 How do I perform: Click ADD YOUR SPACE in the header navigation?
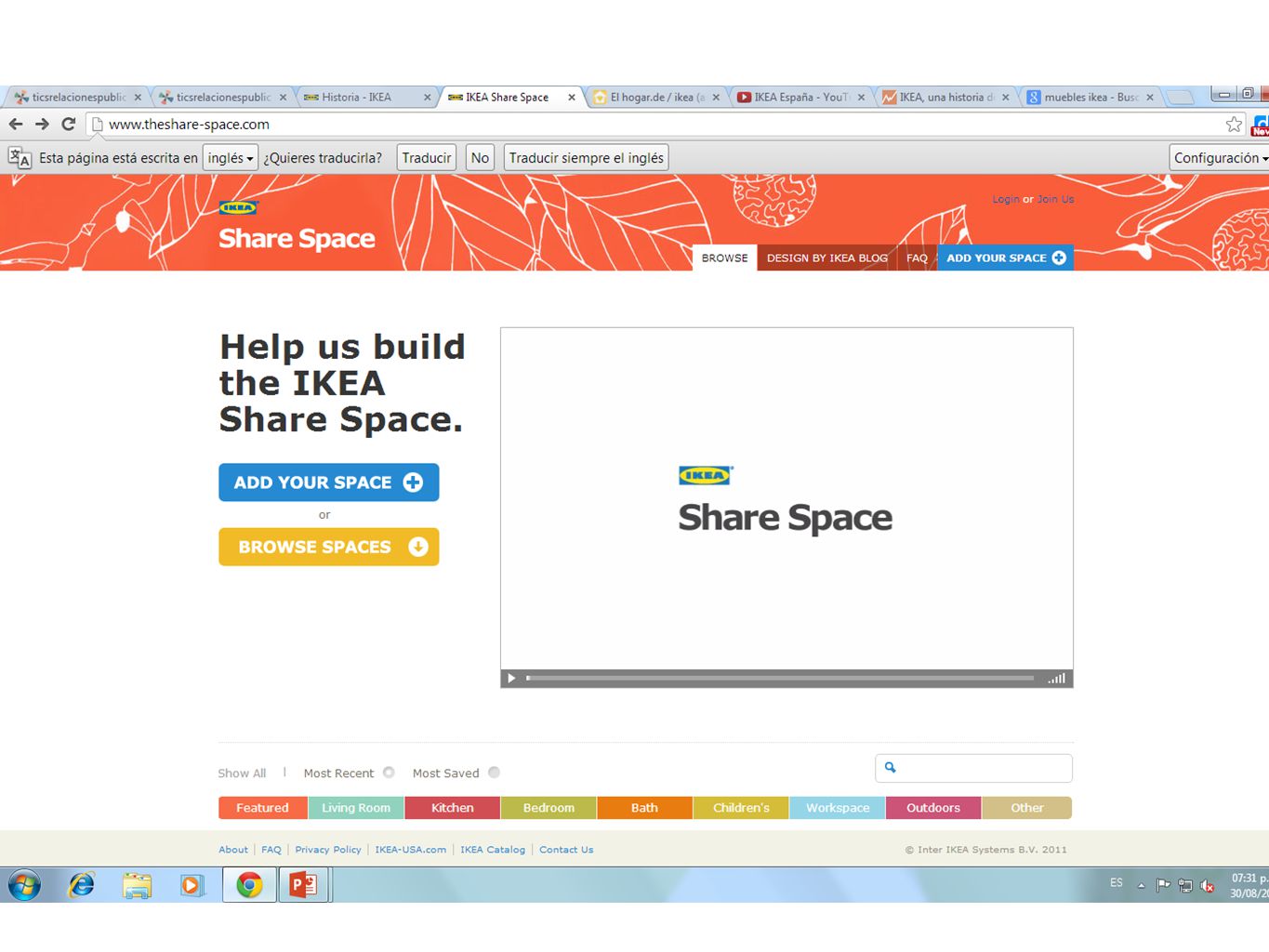coord(1006,258)
